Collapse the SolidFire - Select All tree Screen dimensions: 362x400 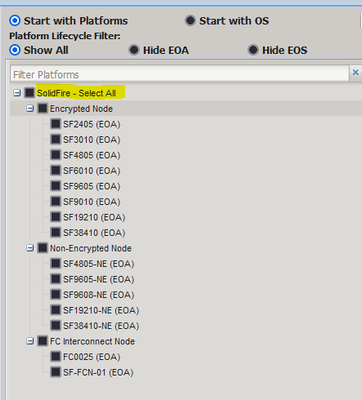[x=17, y=93]
